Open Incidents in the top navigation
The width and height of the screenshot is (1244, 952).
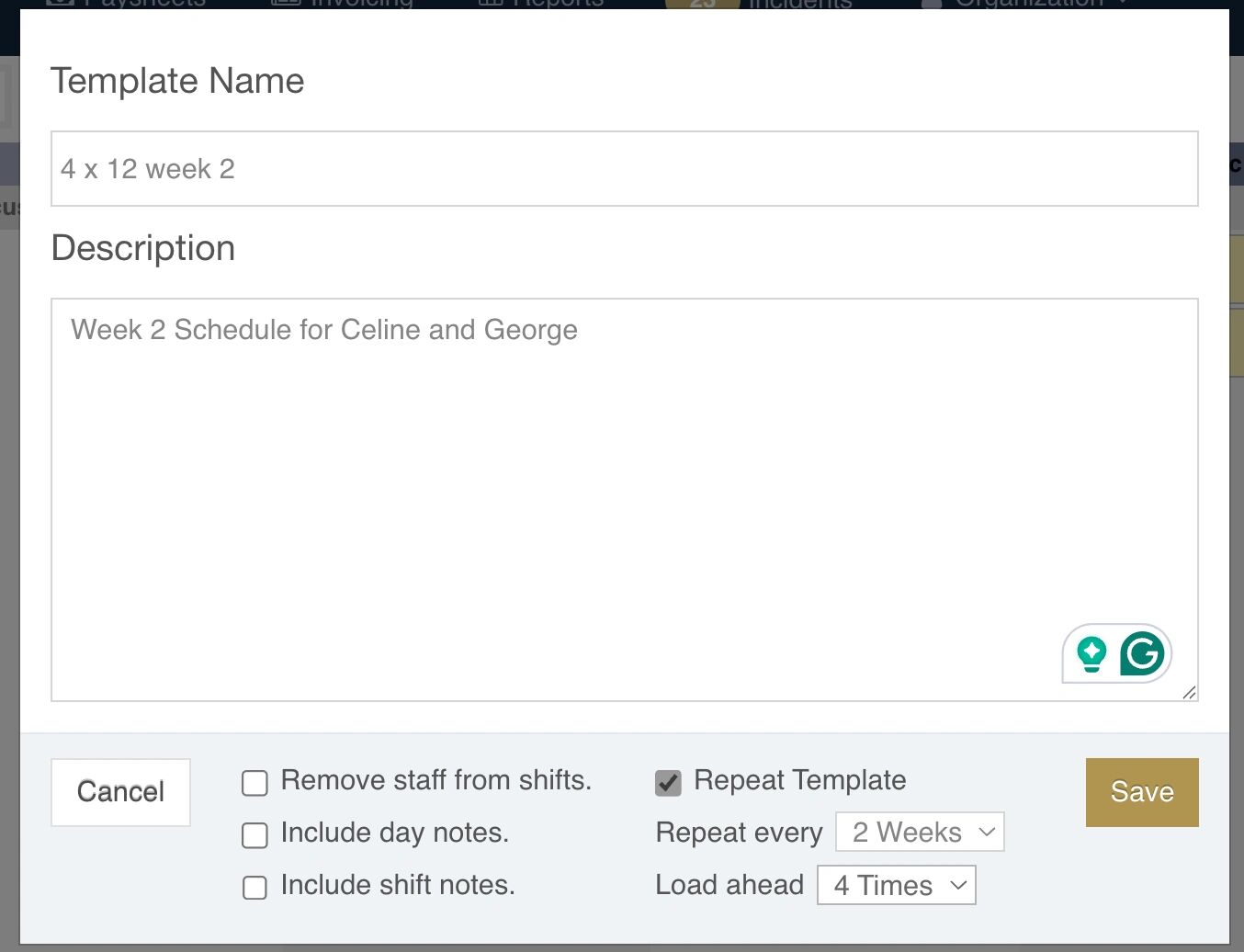tap(800, 4)
